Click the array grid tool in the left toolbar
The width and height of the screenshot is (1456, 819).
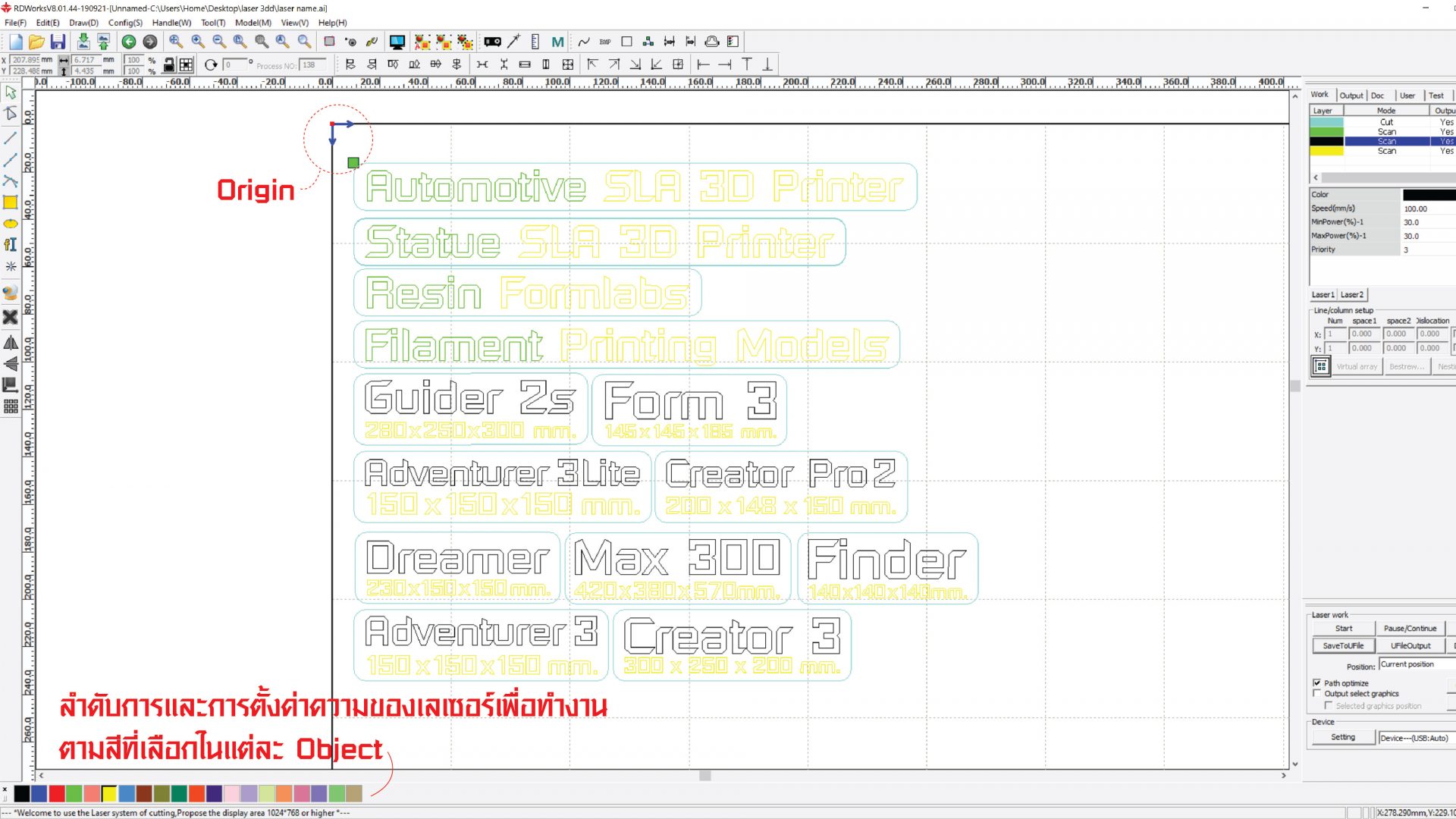[11, 407]
